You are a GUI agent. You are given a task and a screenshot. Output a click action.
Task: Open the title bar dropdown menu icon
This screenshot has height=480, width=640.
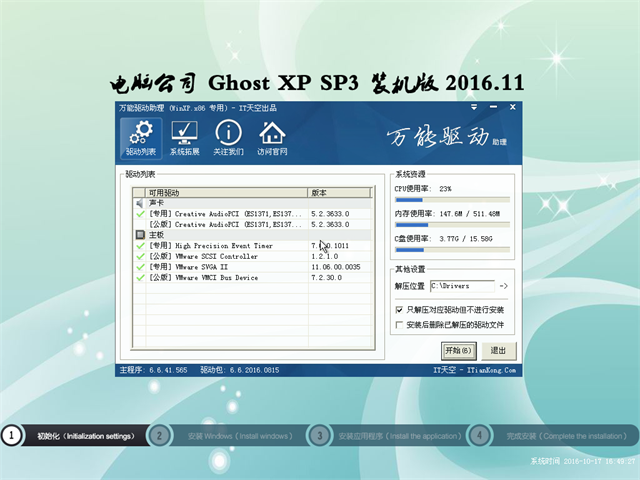tap(474, 107)
